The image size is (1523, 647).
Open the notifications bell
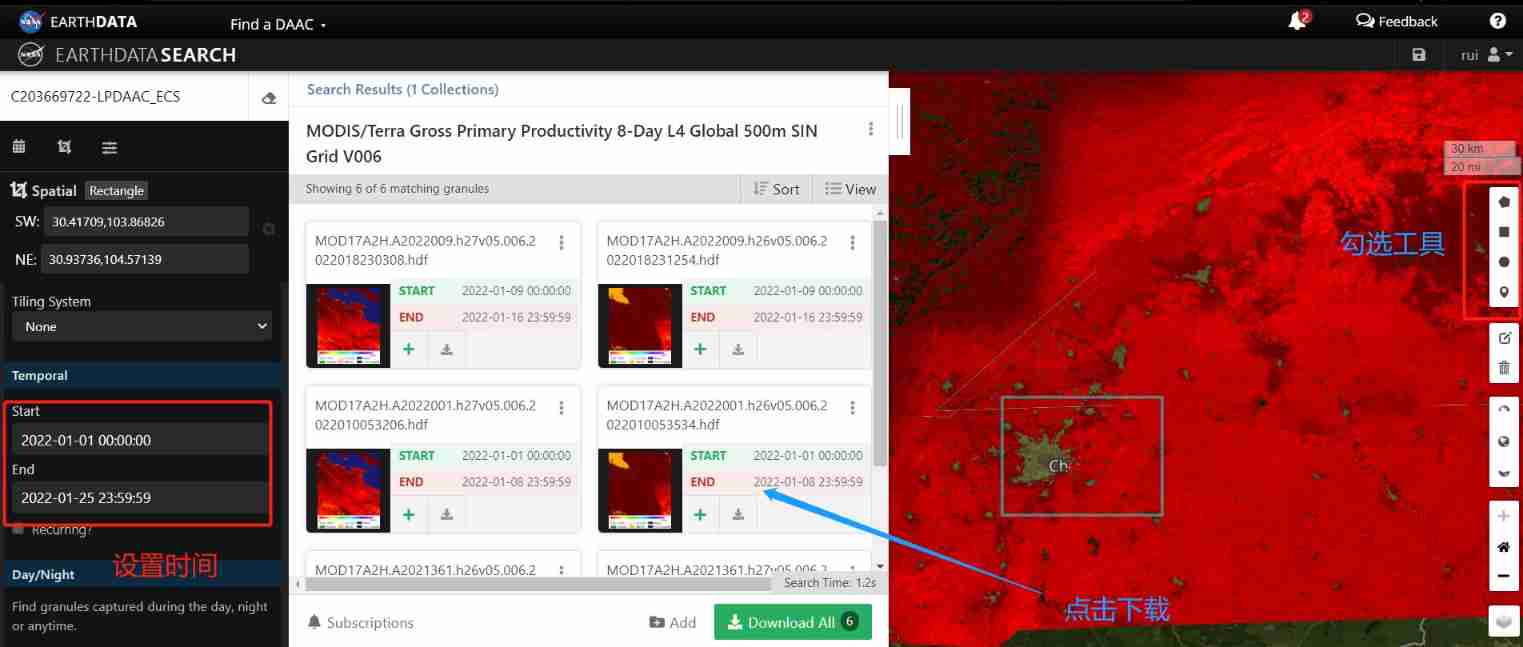click(1298, 21)
